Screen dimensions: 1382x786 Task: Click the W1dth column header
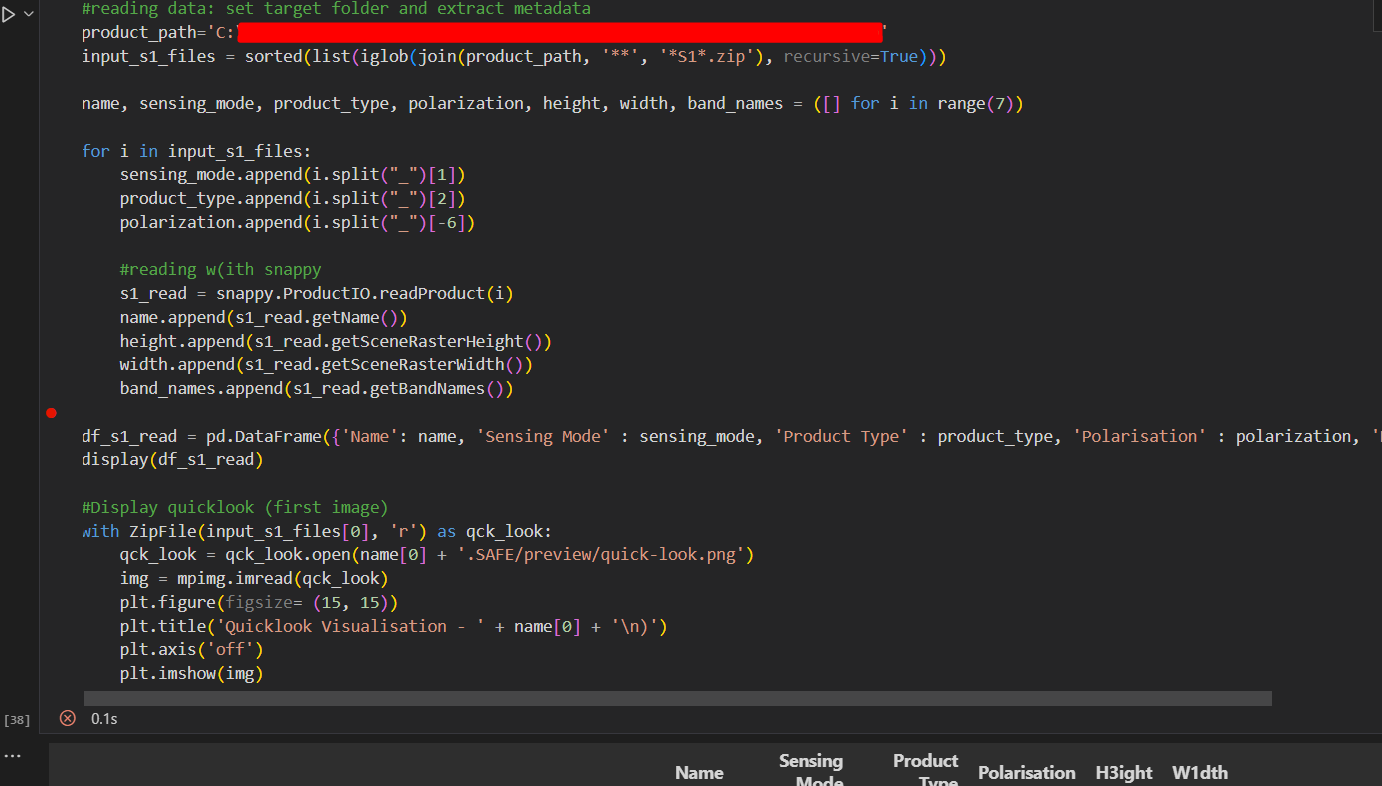coord(1199,772)
